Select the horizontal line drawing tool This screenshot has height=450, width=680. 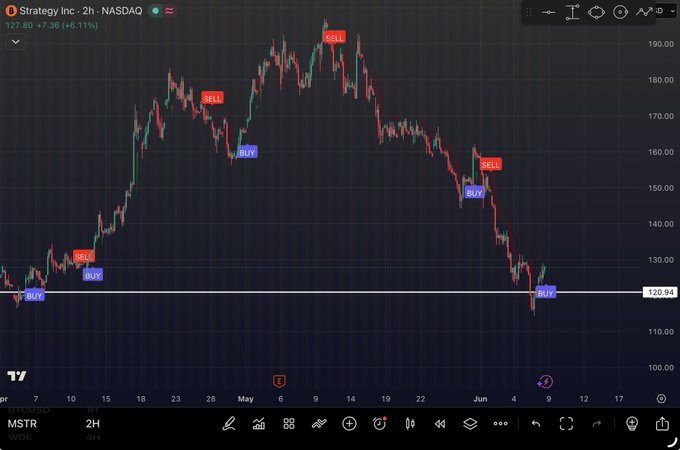(549, 12)
